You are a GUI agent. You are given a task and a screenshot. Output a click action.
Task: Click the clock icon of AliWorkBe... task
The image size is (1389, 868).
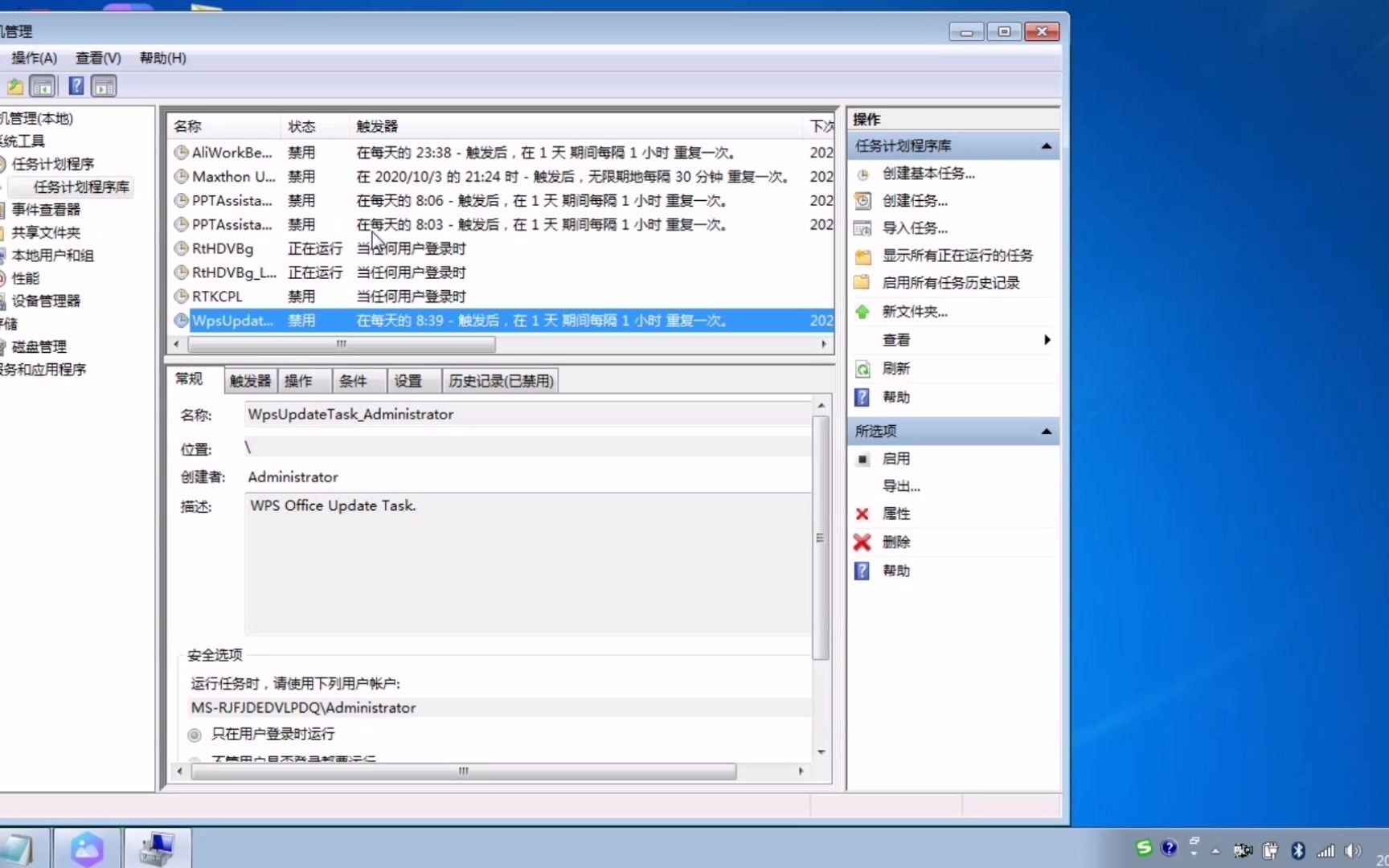click(182, 152)
